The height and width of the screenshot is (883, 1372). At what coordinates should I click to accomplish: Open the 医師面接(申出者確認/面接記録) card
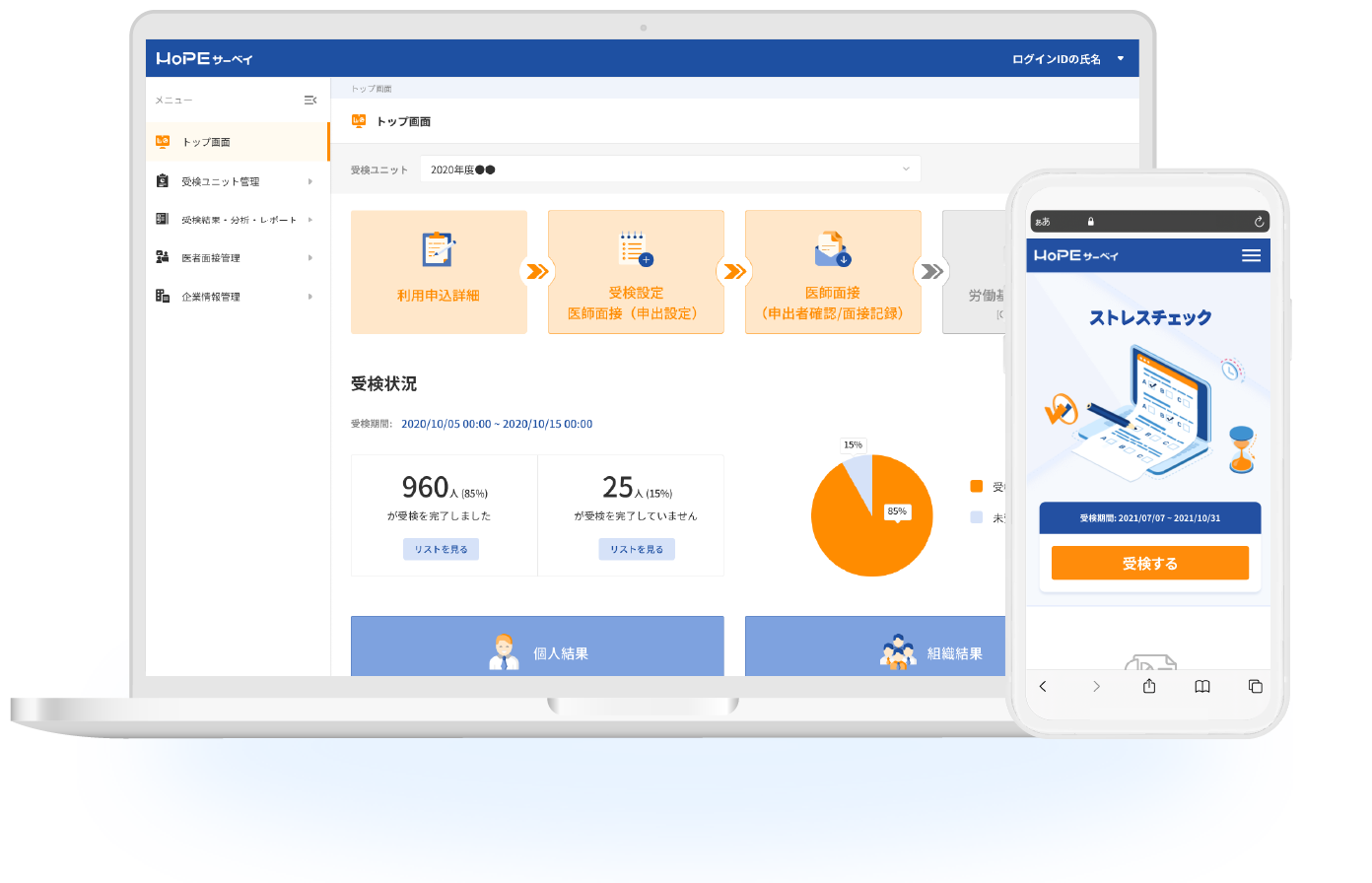click(x=833, y=272)
